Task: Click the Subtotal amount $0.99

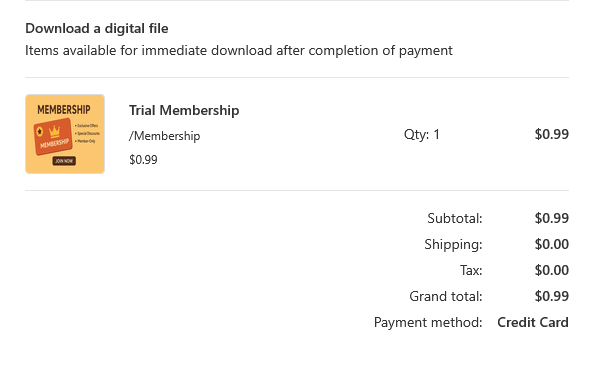Action: click(x=552, y=218)
